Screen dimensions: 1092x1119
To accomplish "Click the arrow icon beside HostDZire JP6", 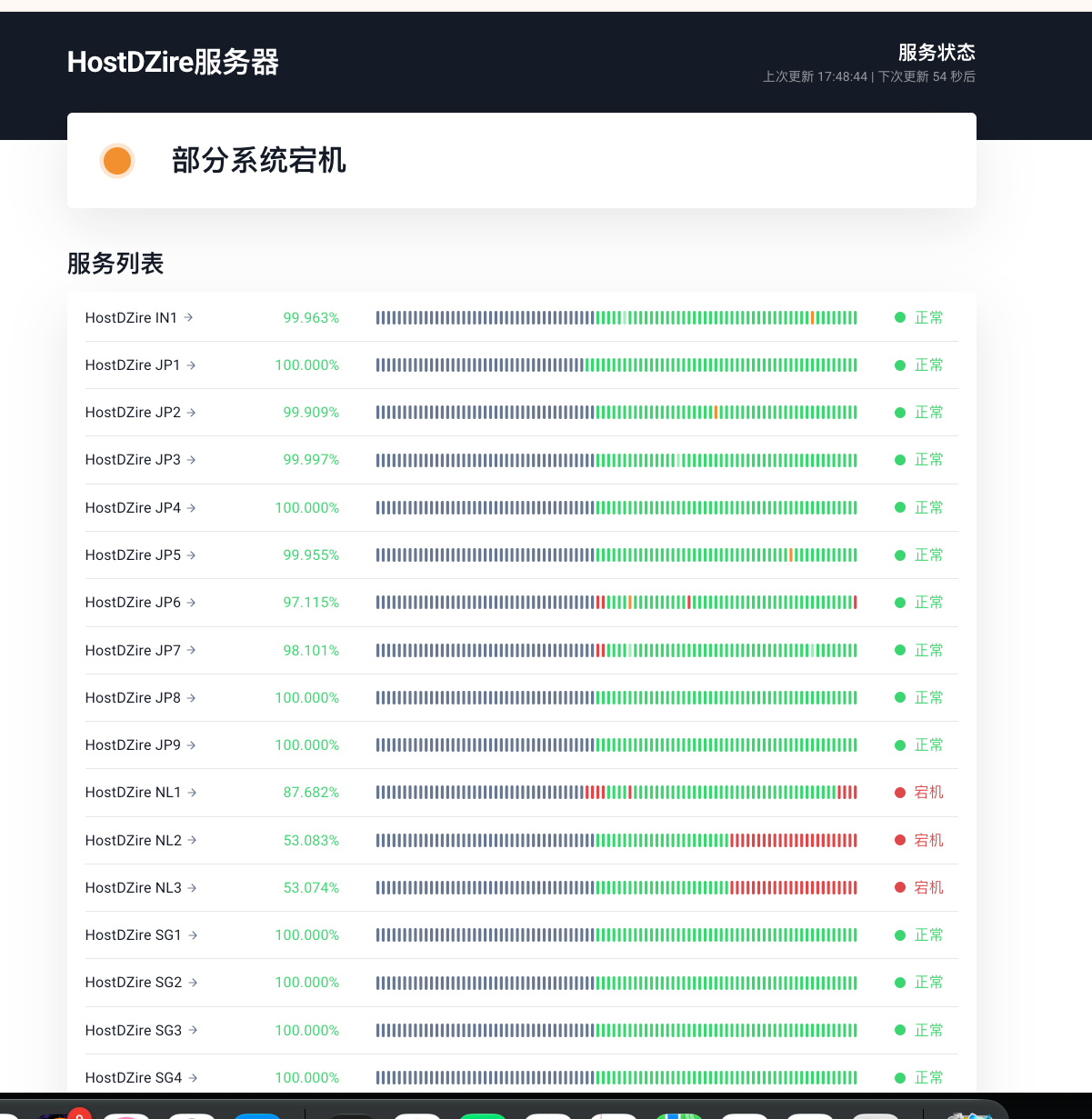I will (191, 602).
